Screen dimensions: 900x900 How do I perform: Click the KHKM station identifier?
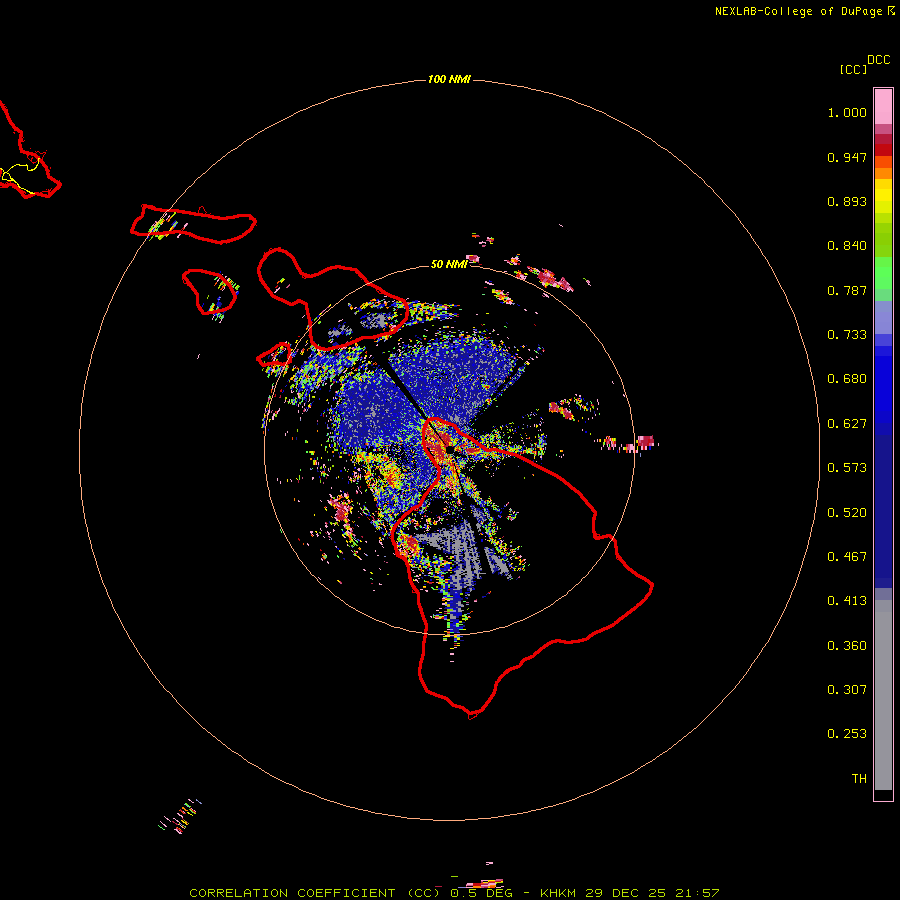pyautogui.click(x=558, y=893)
